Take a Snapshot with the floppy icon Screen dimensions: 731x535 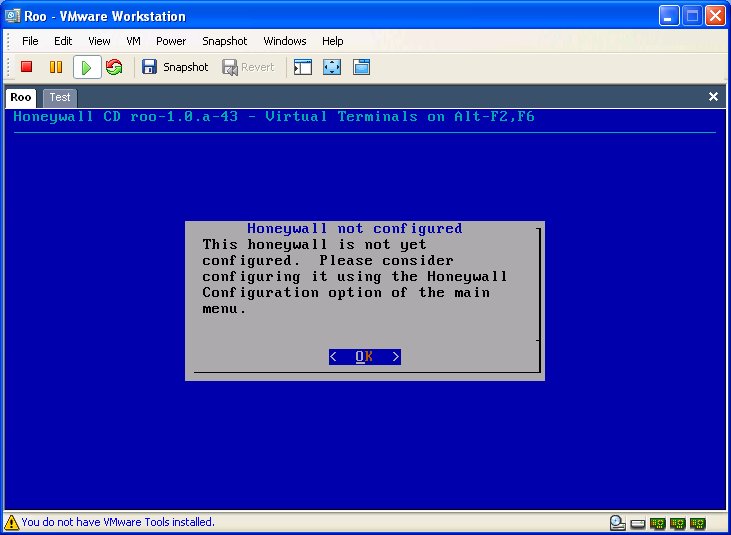tap(175, 67)
